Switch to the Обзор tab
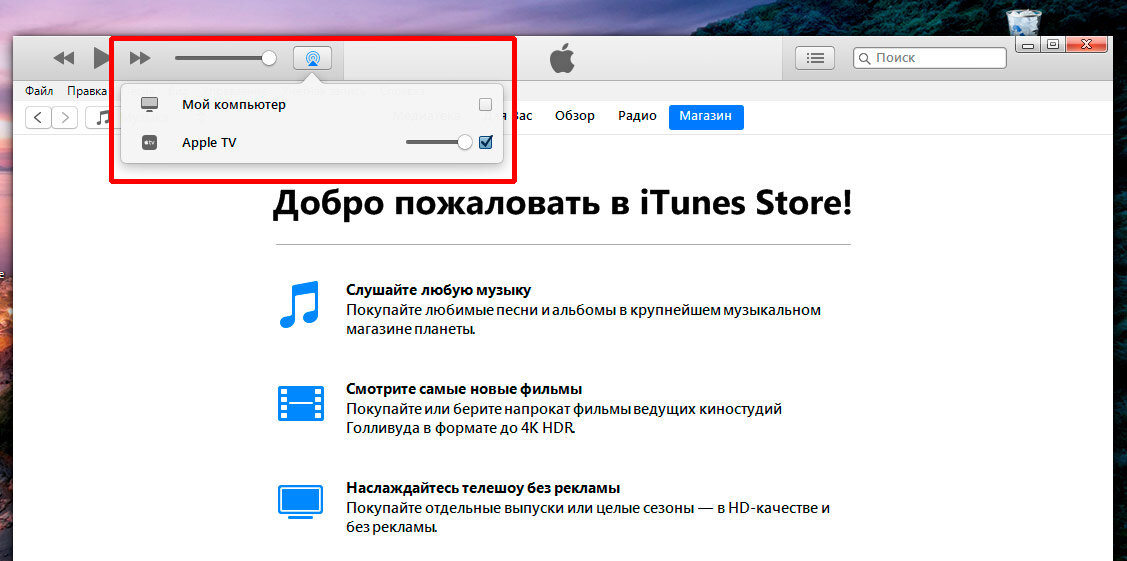 [575, 116]
